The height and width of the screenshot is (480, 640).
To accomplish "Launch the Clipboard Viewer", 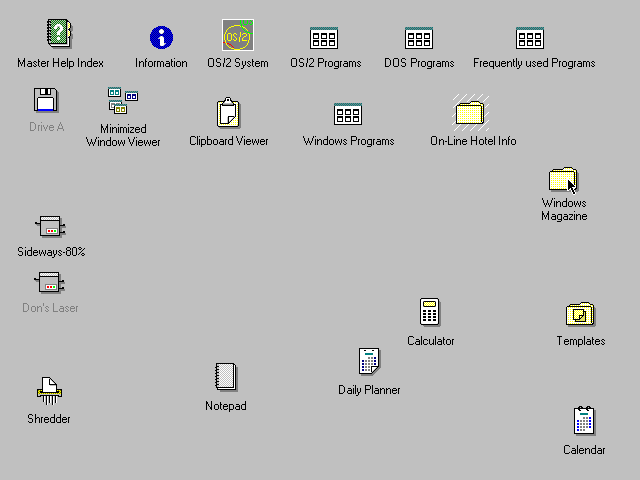I will click(228, 114).
